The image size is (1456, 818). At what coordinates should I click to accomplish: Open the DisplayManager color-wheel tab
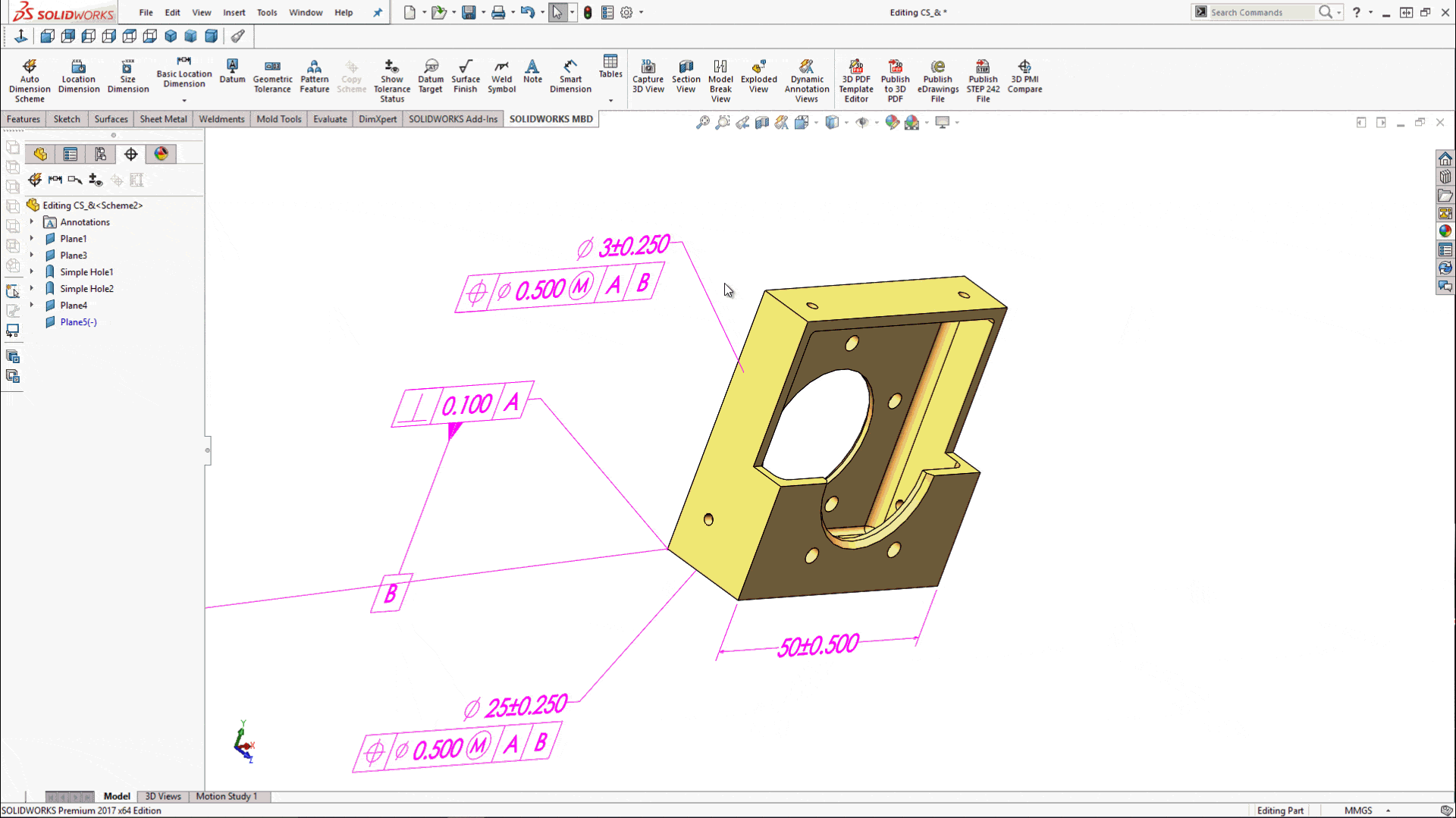coord(162,154)
